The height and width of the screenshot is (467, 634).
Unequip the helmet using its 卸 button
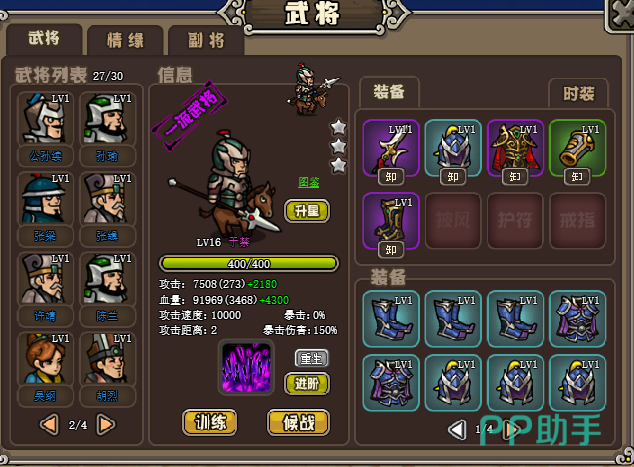pyautogui.click(x=453, y=177)
